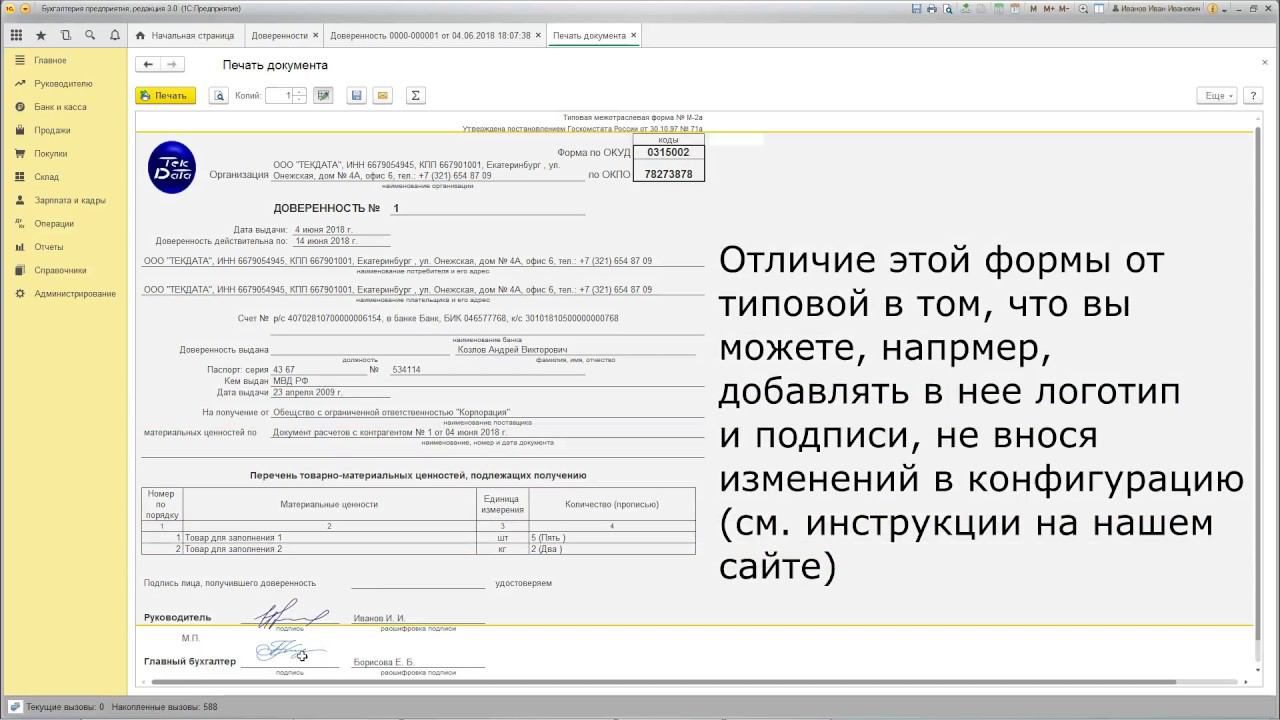
Task: Send the document by e-mail icon
Action: (382, 96)
